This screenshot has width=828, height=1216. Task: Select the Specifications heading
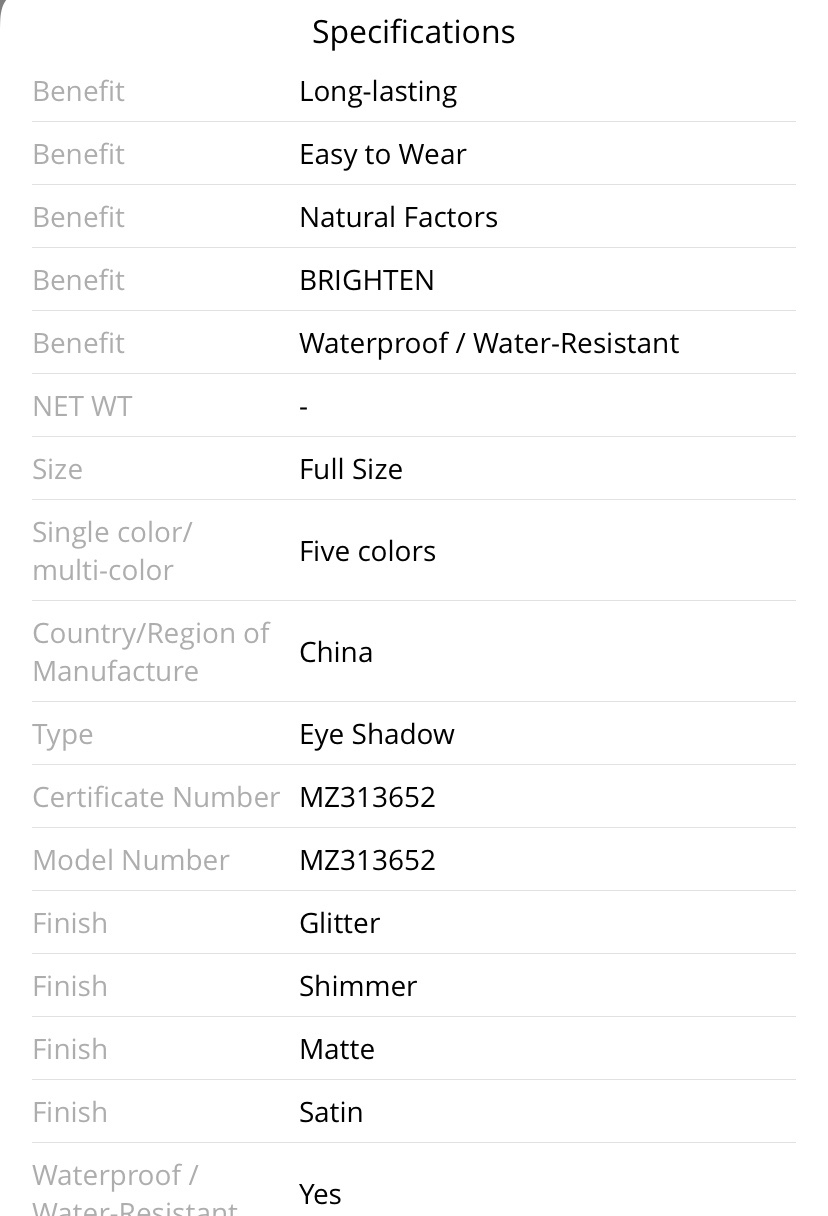pos(414,32)
